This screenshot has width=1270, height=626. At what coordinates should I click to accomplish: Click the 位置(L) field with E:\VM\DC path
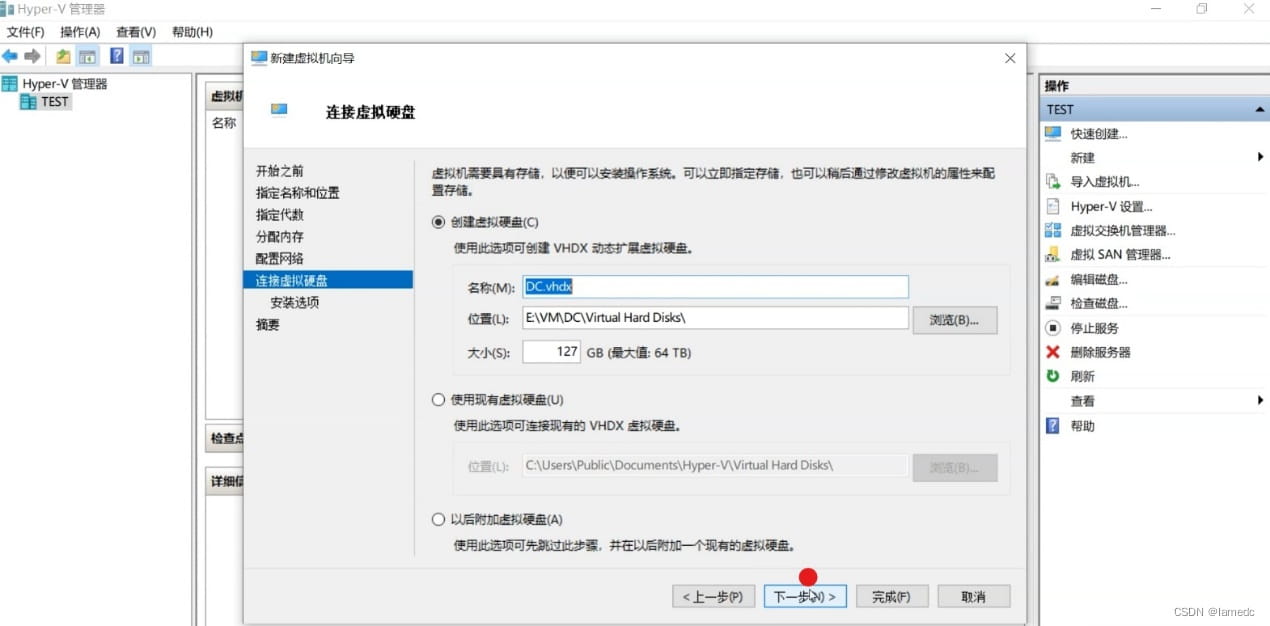pyautogui.click(x=715, y=318)
